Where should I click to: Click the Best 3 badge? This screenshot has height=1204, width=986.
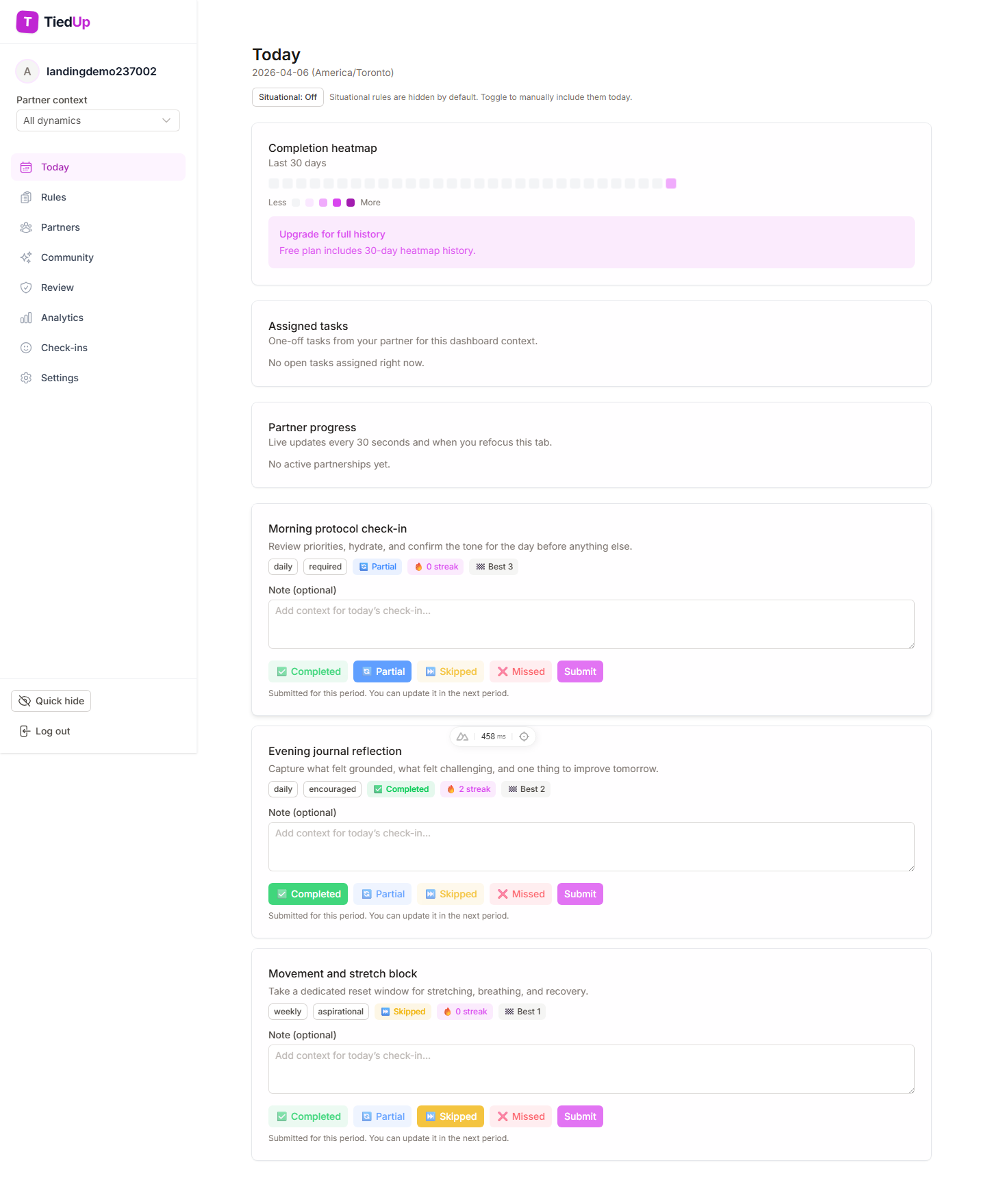pos(494,567)
